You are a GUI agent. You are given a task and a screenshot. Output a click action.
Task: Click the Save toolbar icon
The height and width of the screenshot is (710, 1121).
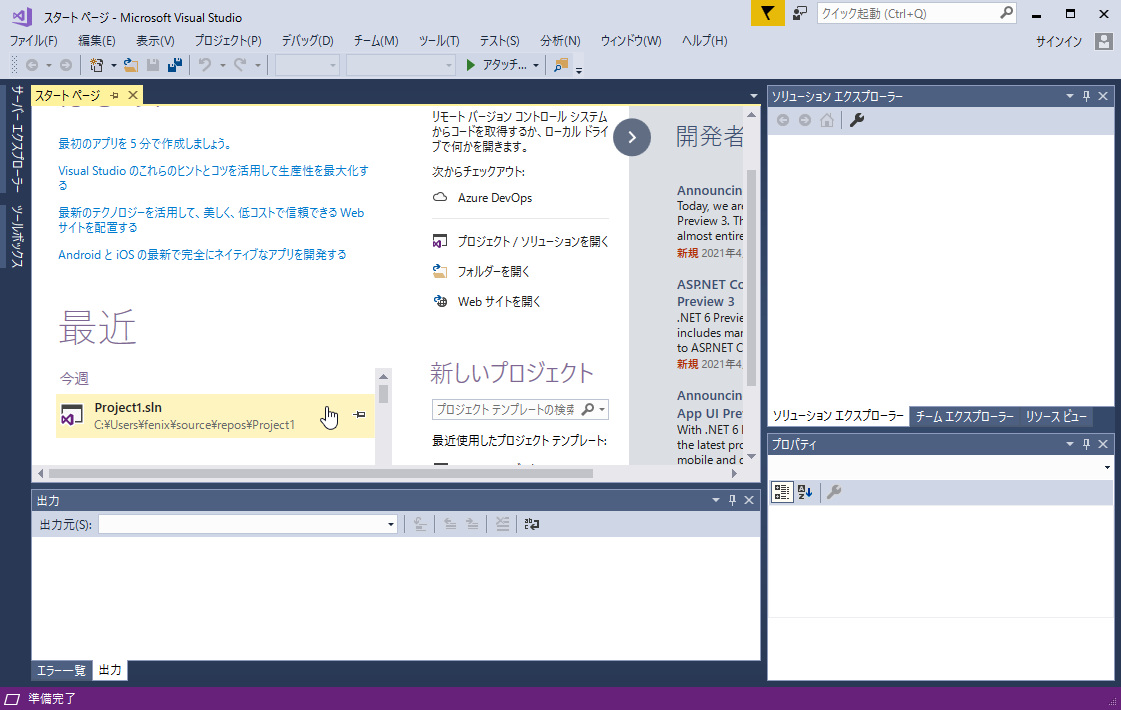[x=152, y=65]
